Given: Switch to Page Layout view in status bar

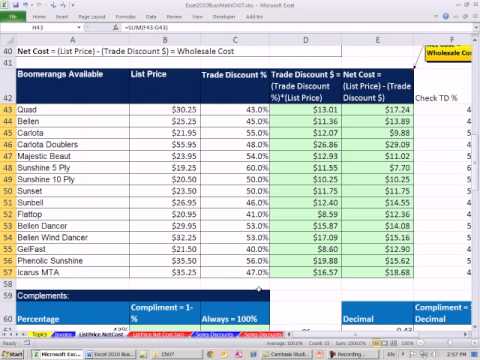Looking at the screenshot, I should point(385,343).
